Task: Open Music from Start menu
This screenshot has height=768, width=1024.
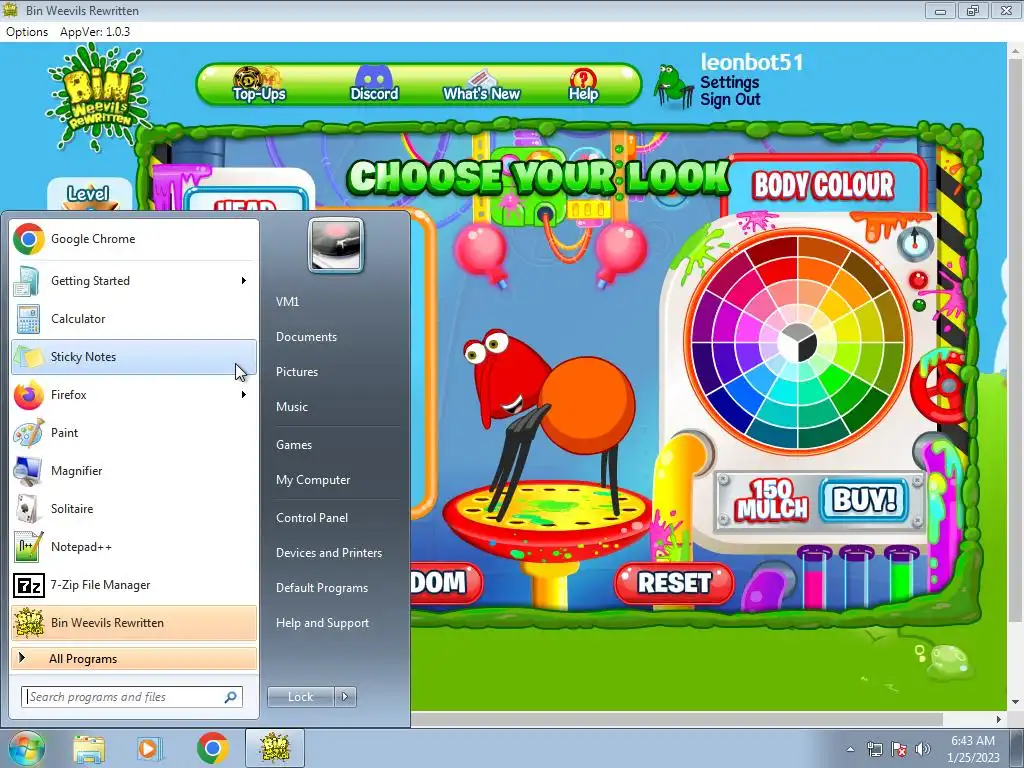Action: [x=292, y=407]
